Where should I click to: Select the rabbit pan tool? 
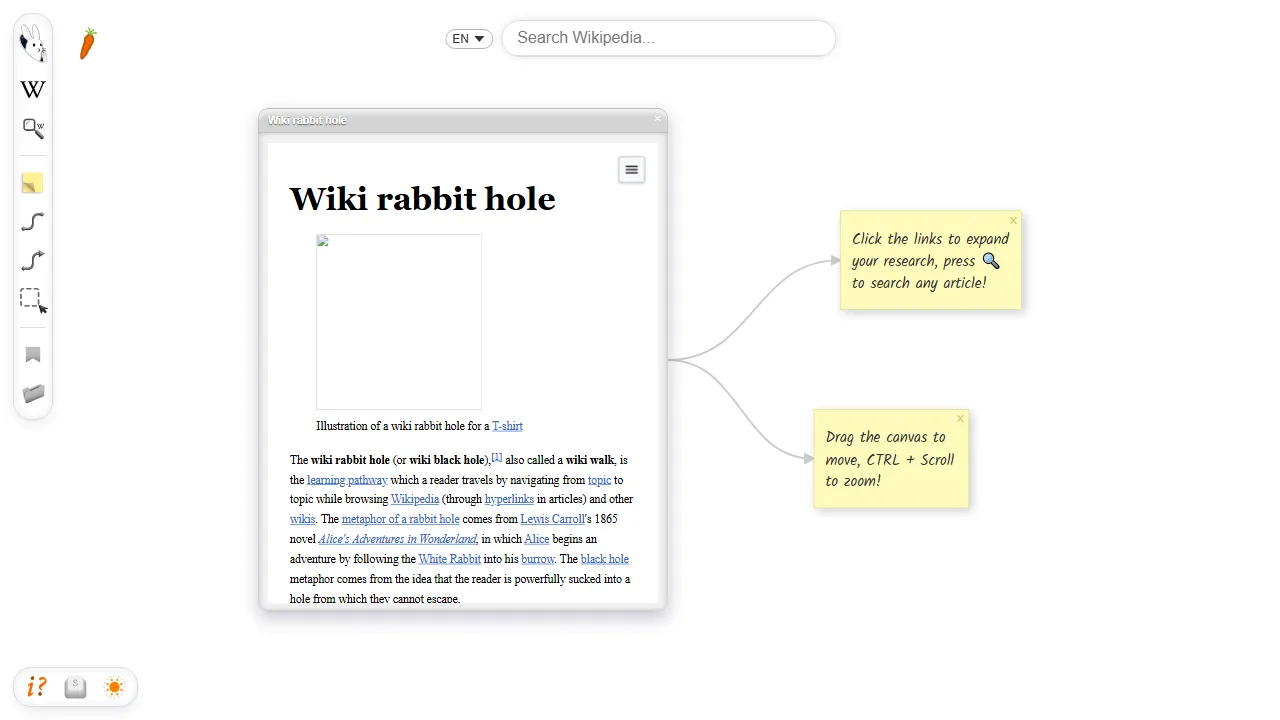pyautogui.click(x=33, y=42)
